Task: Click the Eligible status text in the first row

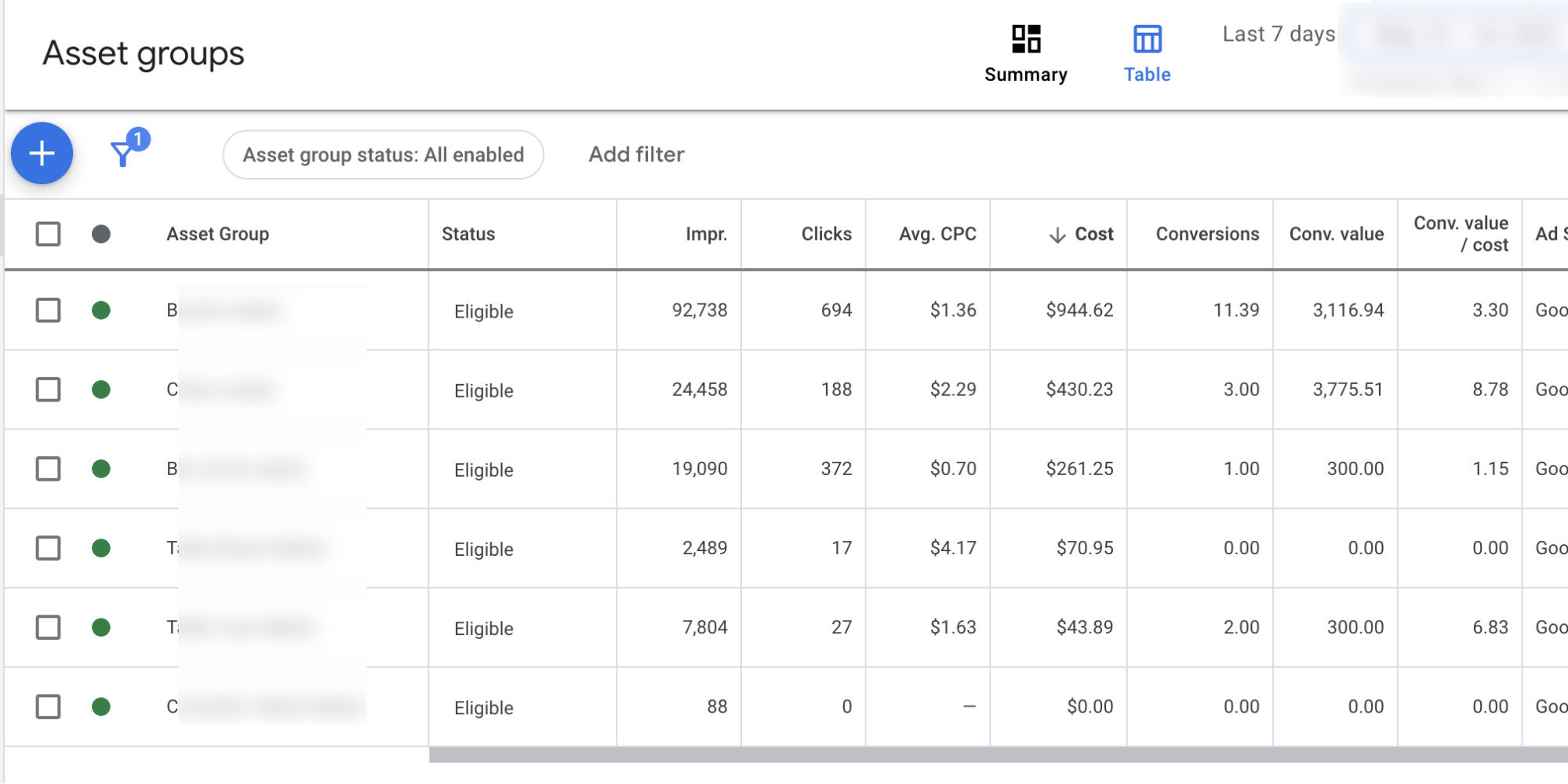Action: (483, 310)
